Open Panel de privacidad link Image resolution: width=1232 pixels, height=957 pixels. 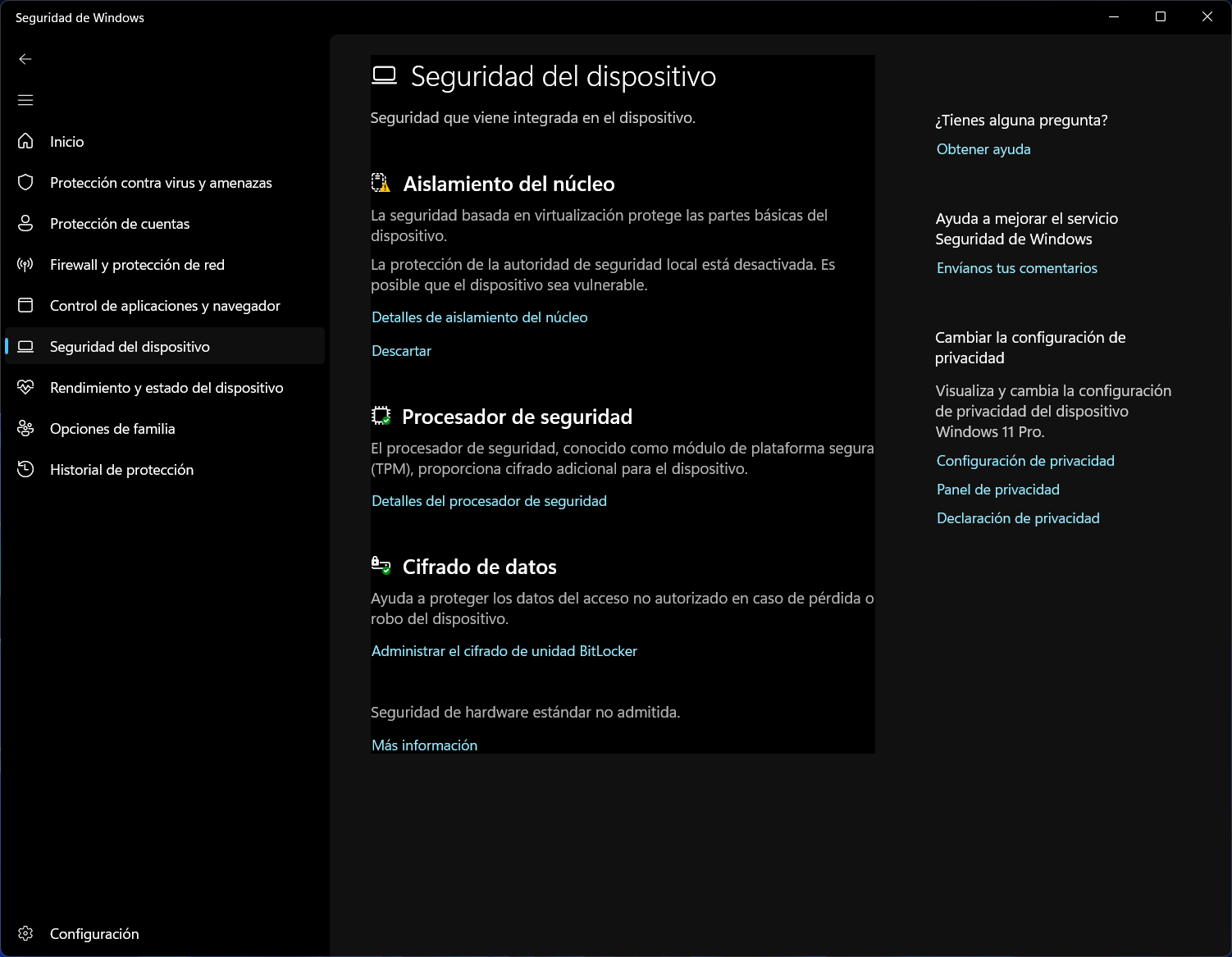pos(998,490)
